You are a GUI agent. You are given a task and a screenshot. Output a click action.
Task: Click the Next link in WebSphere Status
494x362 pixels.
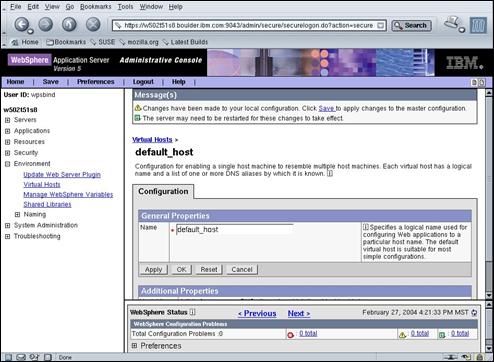coord(299,314)
